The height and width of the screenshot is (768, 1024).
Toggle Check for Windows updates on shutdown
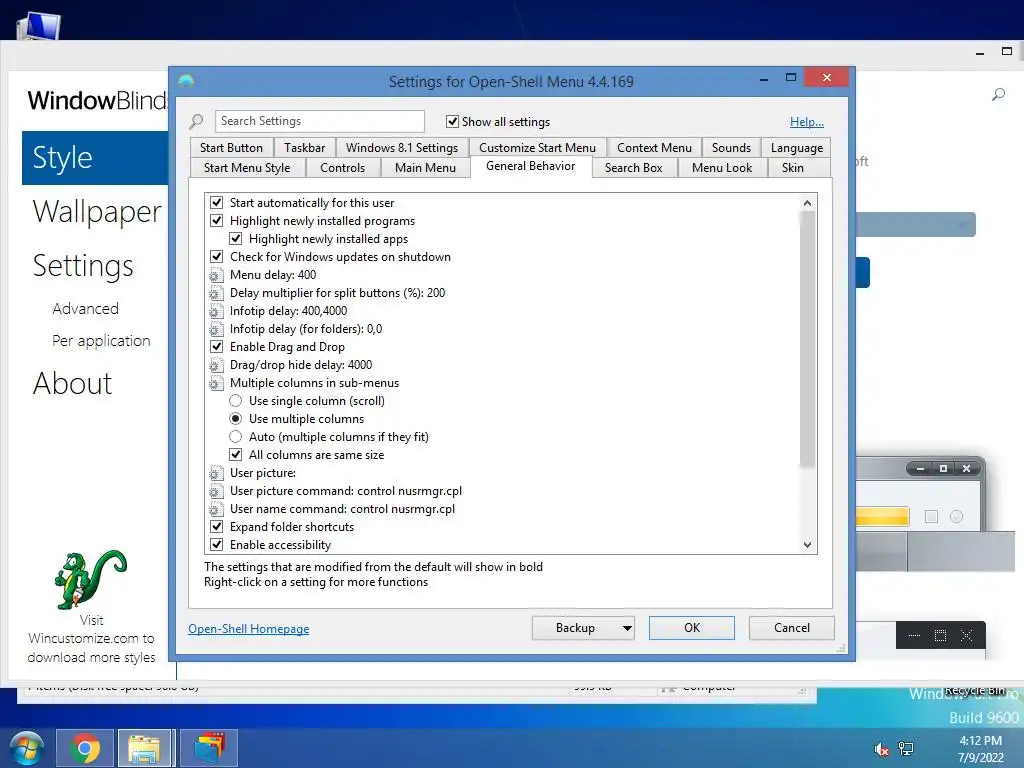click(x=217, y=257)
